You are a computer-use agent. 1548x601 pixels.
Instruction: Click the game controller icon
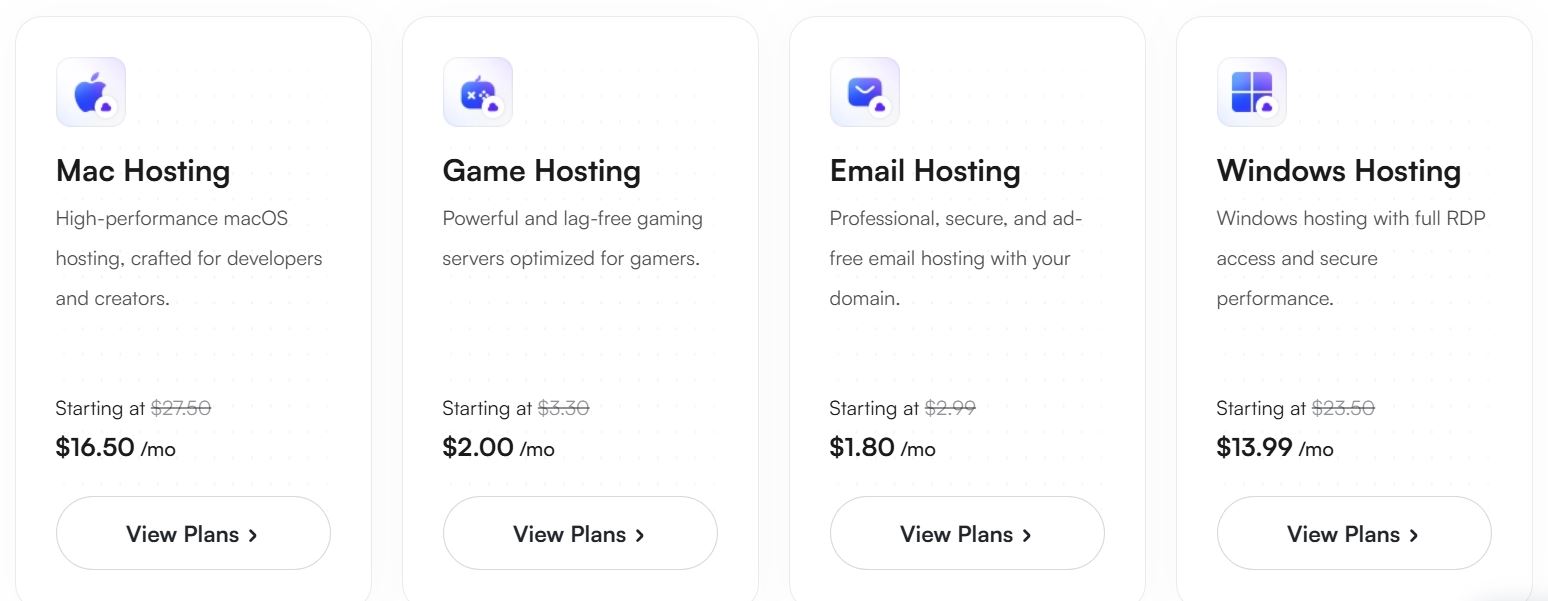pyautogui.click(x=477, y=91)
